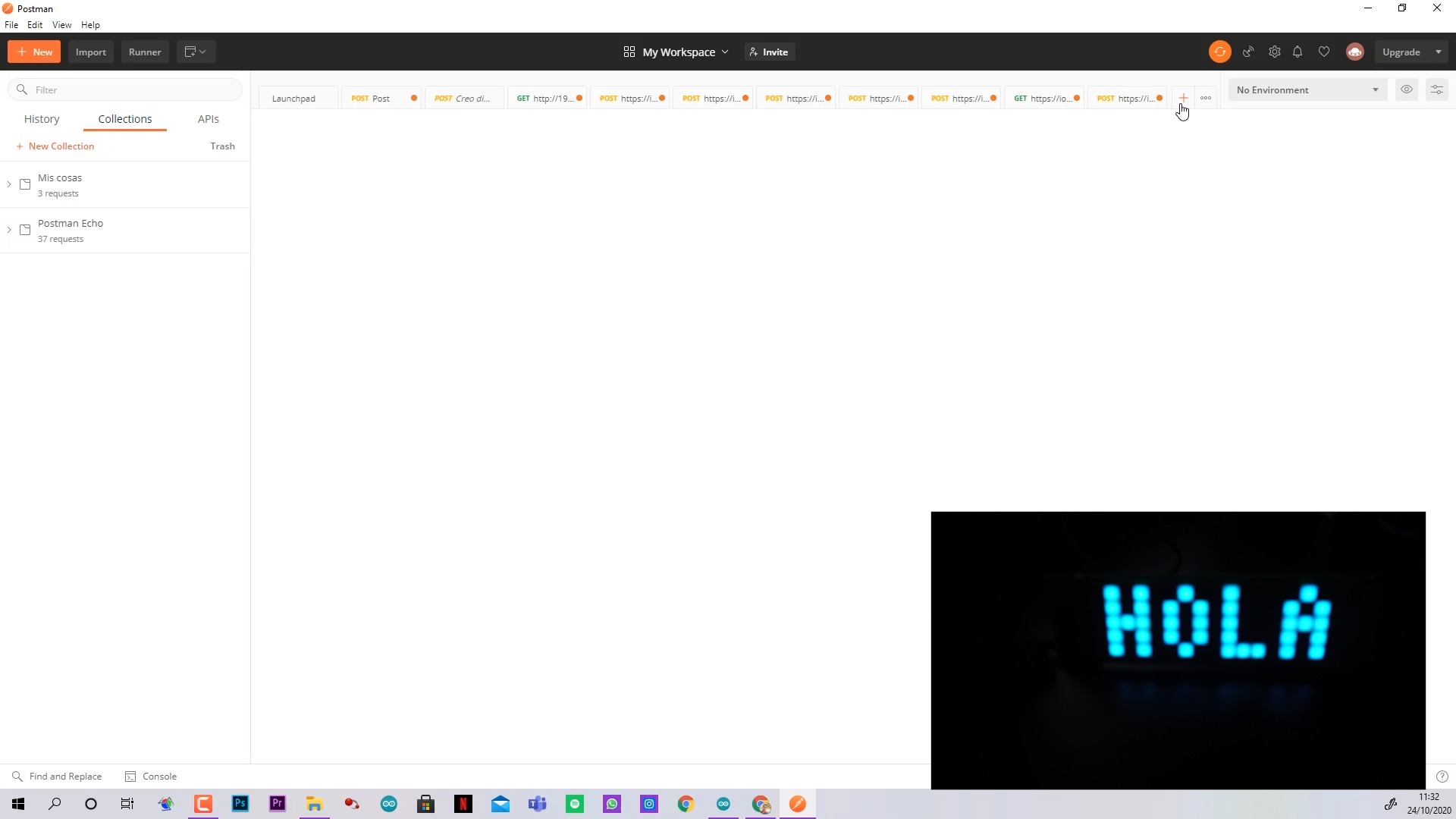Open the No Environment dropdown
The width and height of the screenshot is (1456, 819).
(1307, 89)
